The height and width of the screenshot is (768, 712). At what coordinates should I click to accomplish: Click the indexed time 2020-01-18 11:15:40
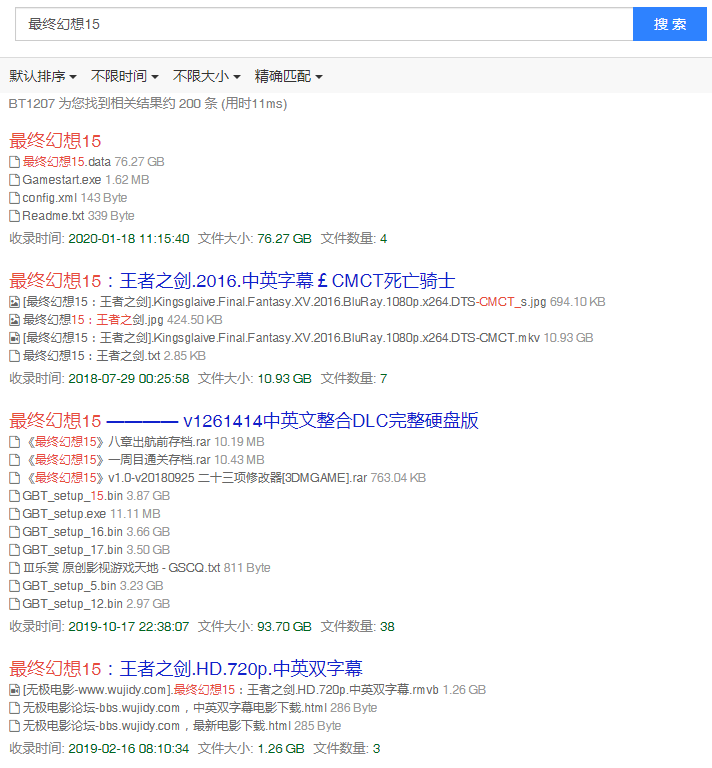tap(129, 239)
